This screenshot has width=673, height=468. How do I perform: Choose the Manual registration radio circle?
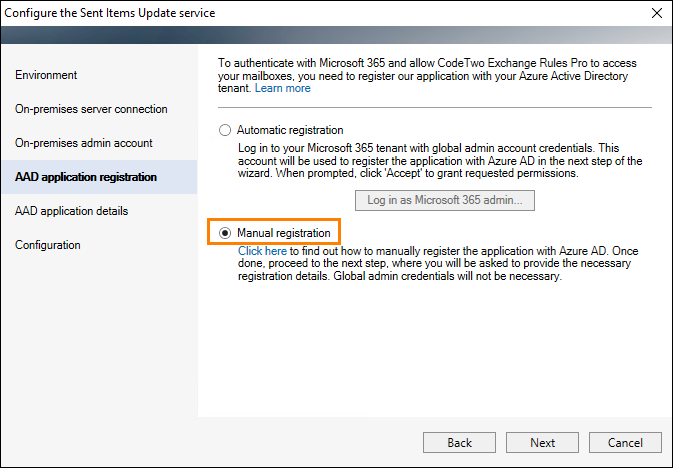click(x=225, y=233)
